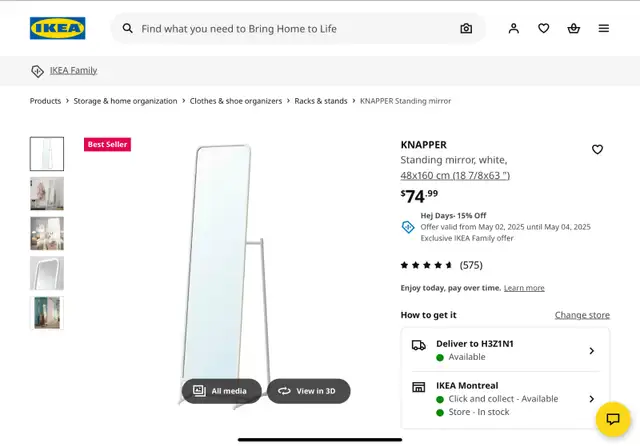Viewport: 640px width, 446px height.
Task: Click the search magnifier icon
Action: (x=128, y=29)
